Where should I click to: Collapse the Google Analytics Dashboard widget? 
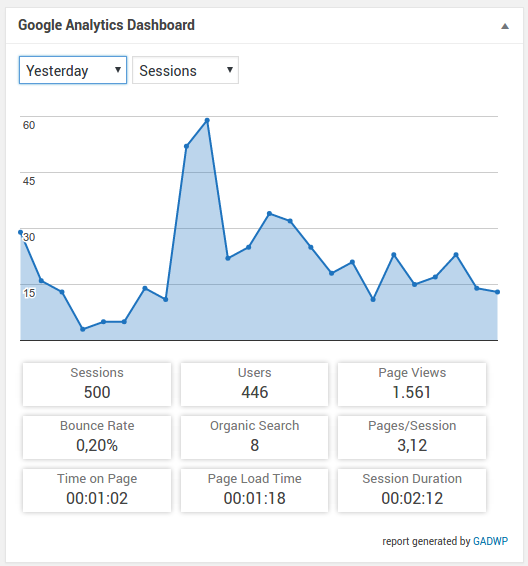[505, 26]
